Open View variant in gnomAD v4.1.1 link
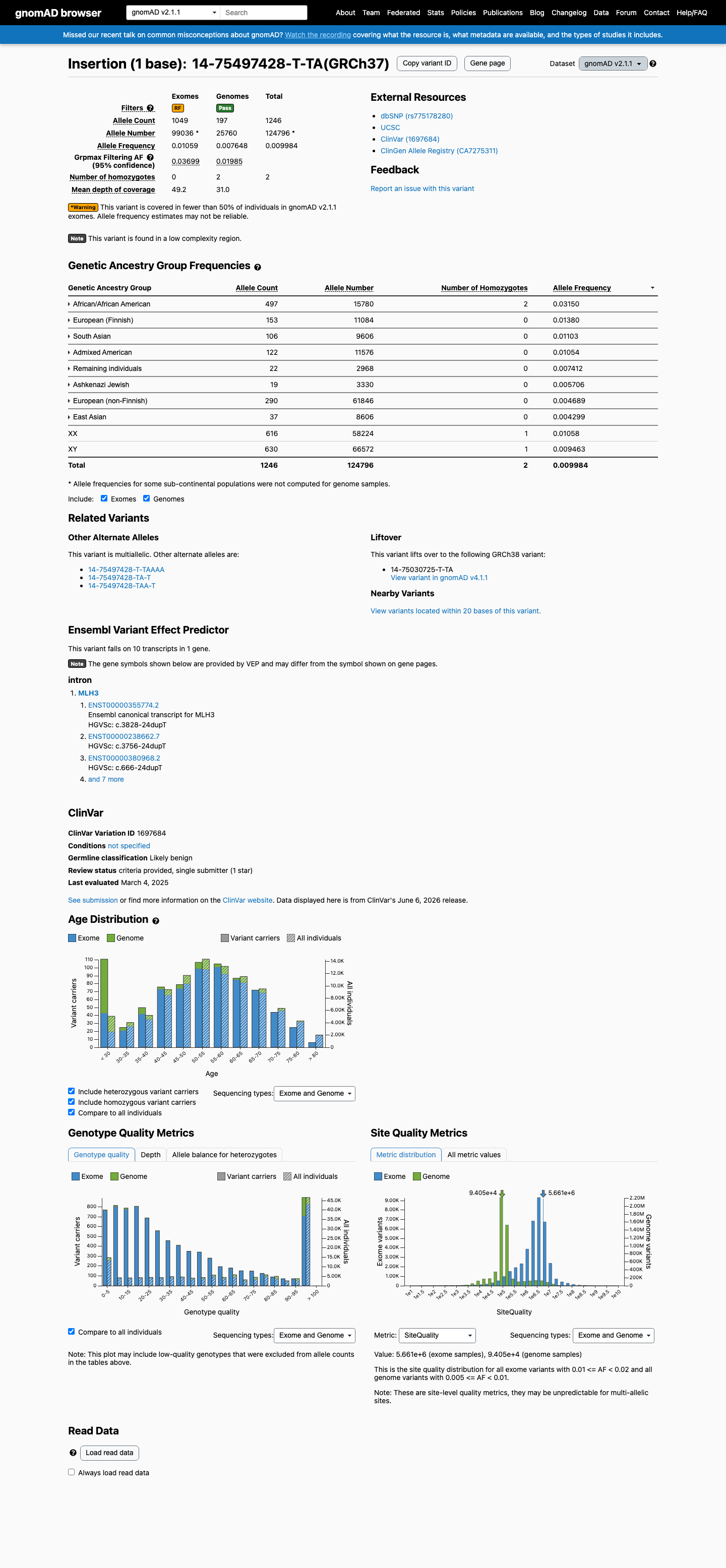The image size is (726, 1568). (x=439, y=578)
